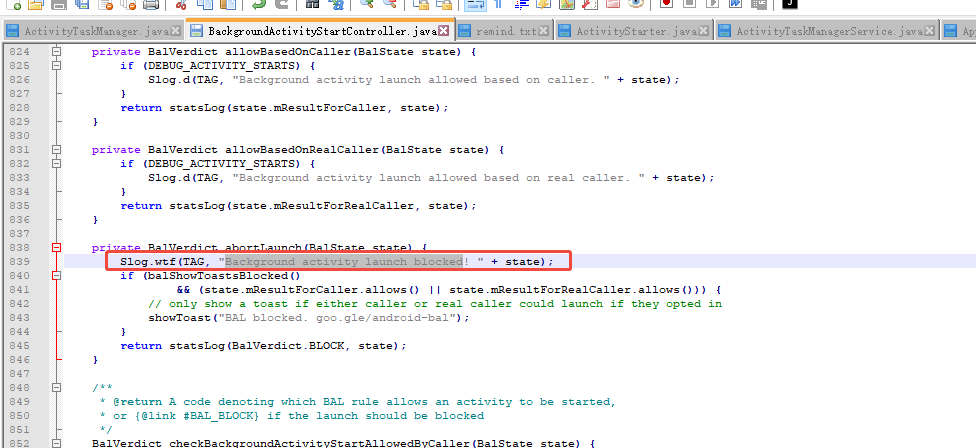This screenshot has width=976, height=448.
Task: Click Slog.d 'based on real caller' line
Action: coord(431,177)
